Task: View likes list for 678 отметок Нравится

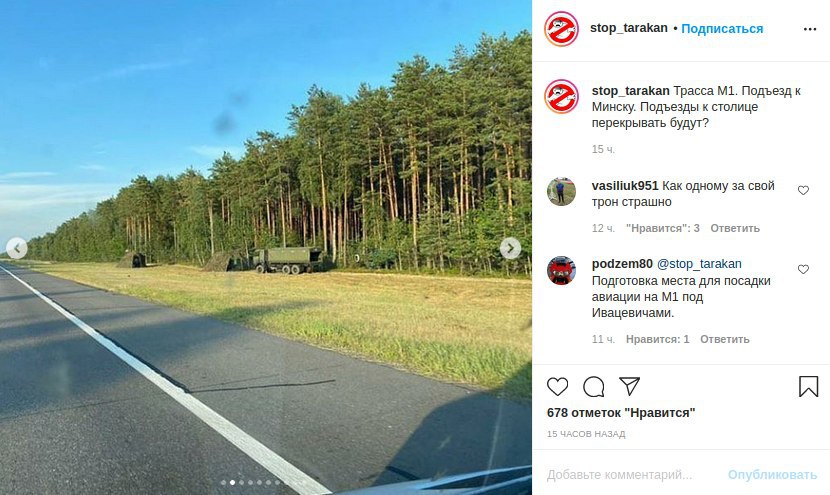Action: tap(621, 413)
